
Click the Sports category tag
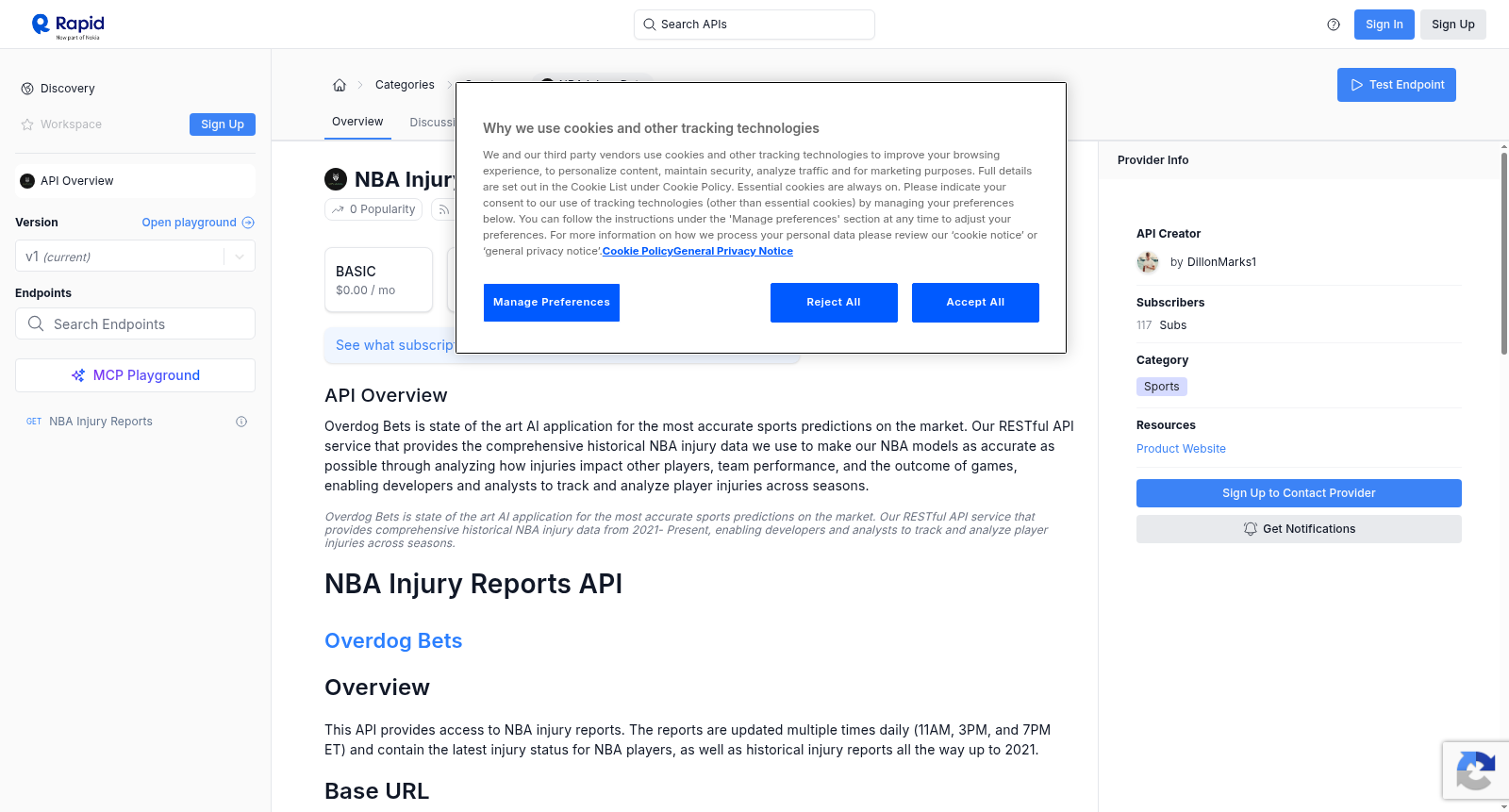tap(1162, 387)
